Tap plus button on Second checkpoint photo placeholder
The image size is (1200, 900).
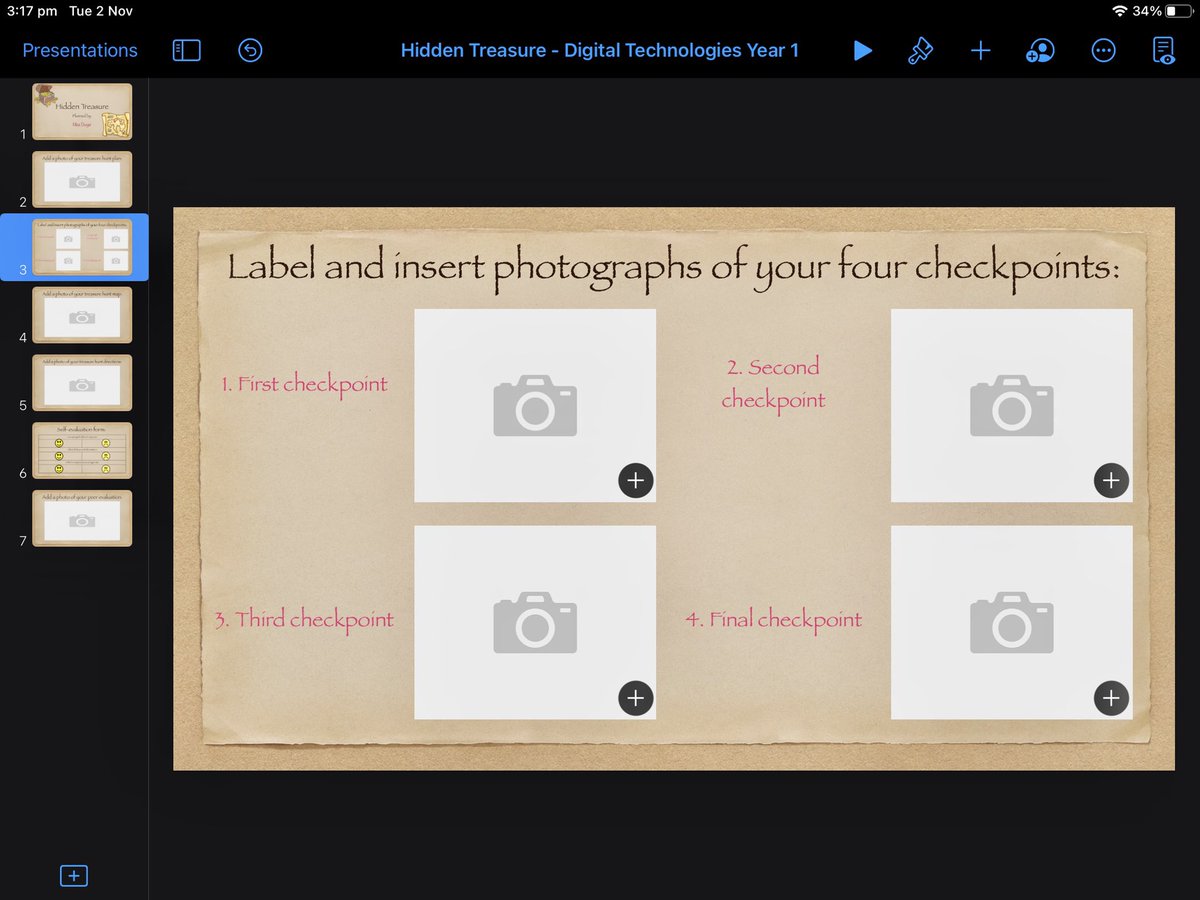pos(1111,480)
